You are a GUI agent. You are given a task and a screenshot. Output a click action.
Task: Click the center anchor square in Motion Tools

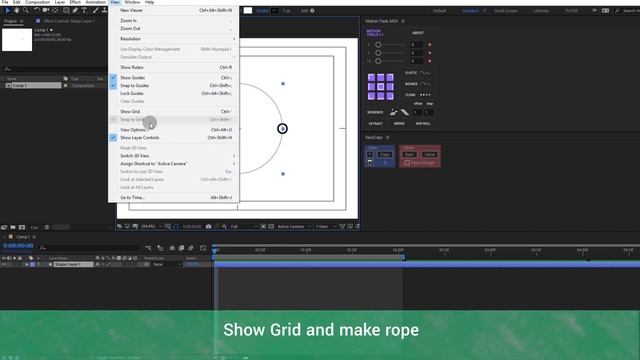click(380, 87)
